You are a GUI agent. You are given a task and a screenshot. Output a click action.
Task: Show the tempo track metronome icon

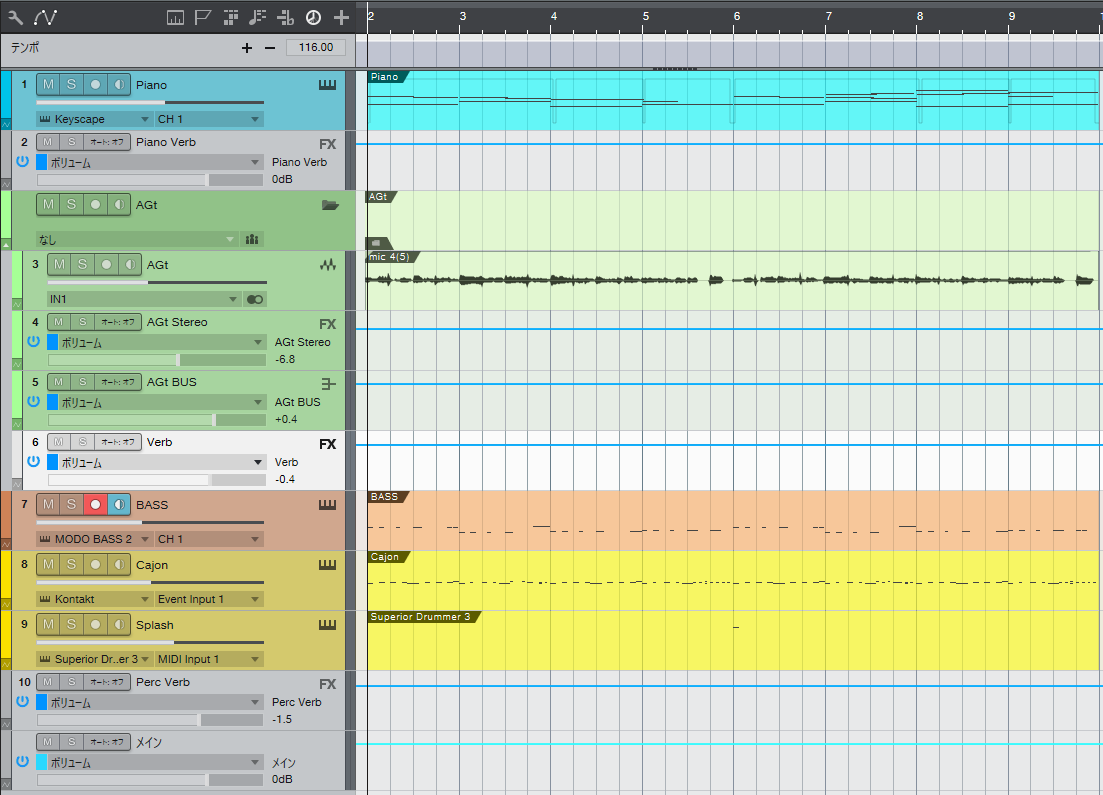click(x=313, y=18)
